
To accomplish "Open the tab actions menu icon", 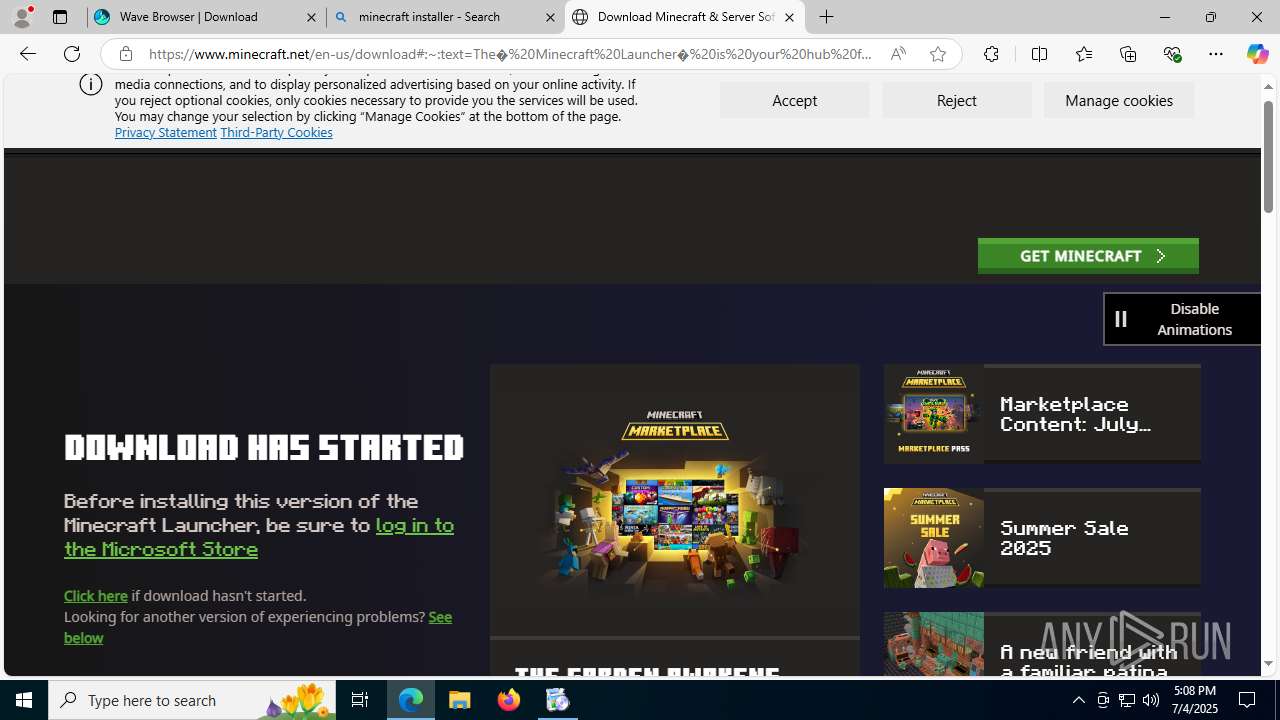I will point(60,17).
